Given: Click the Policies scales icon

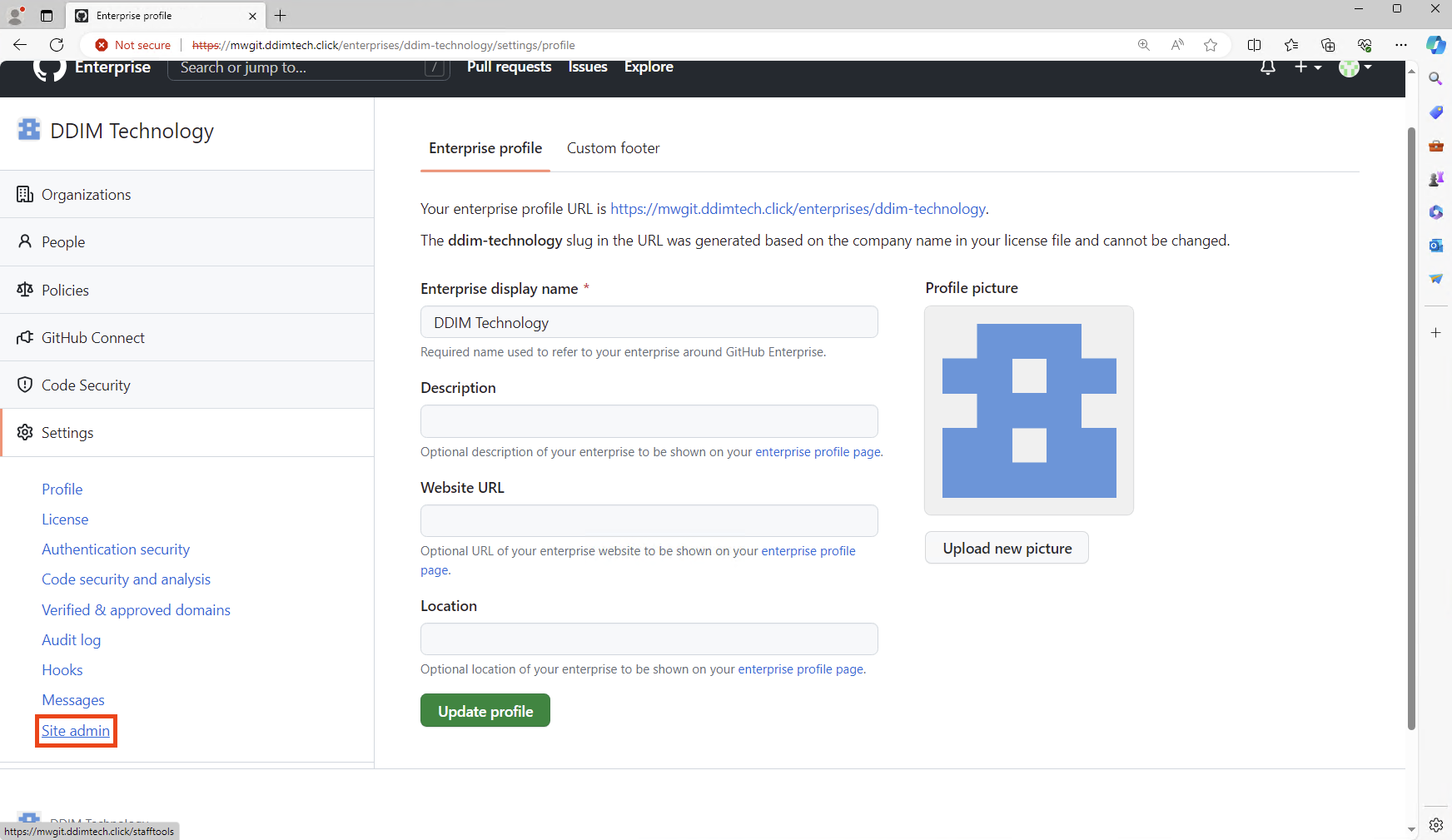Looking at the screenshot, I should tap(25, 290).
